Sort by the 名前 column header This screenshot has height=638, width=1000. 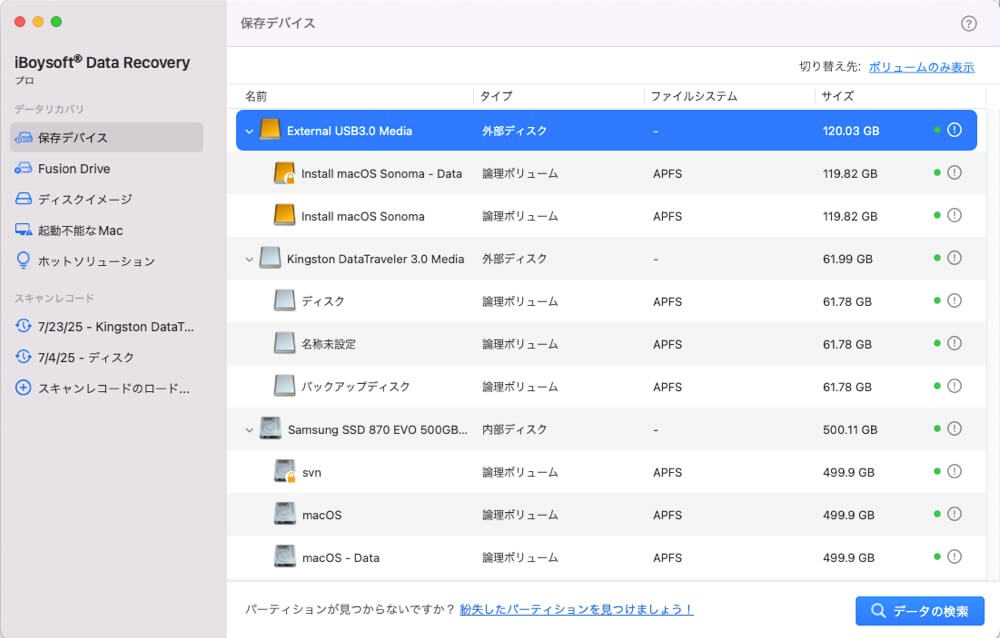point(256,96)
